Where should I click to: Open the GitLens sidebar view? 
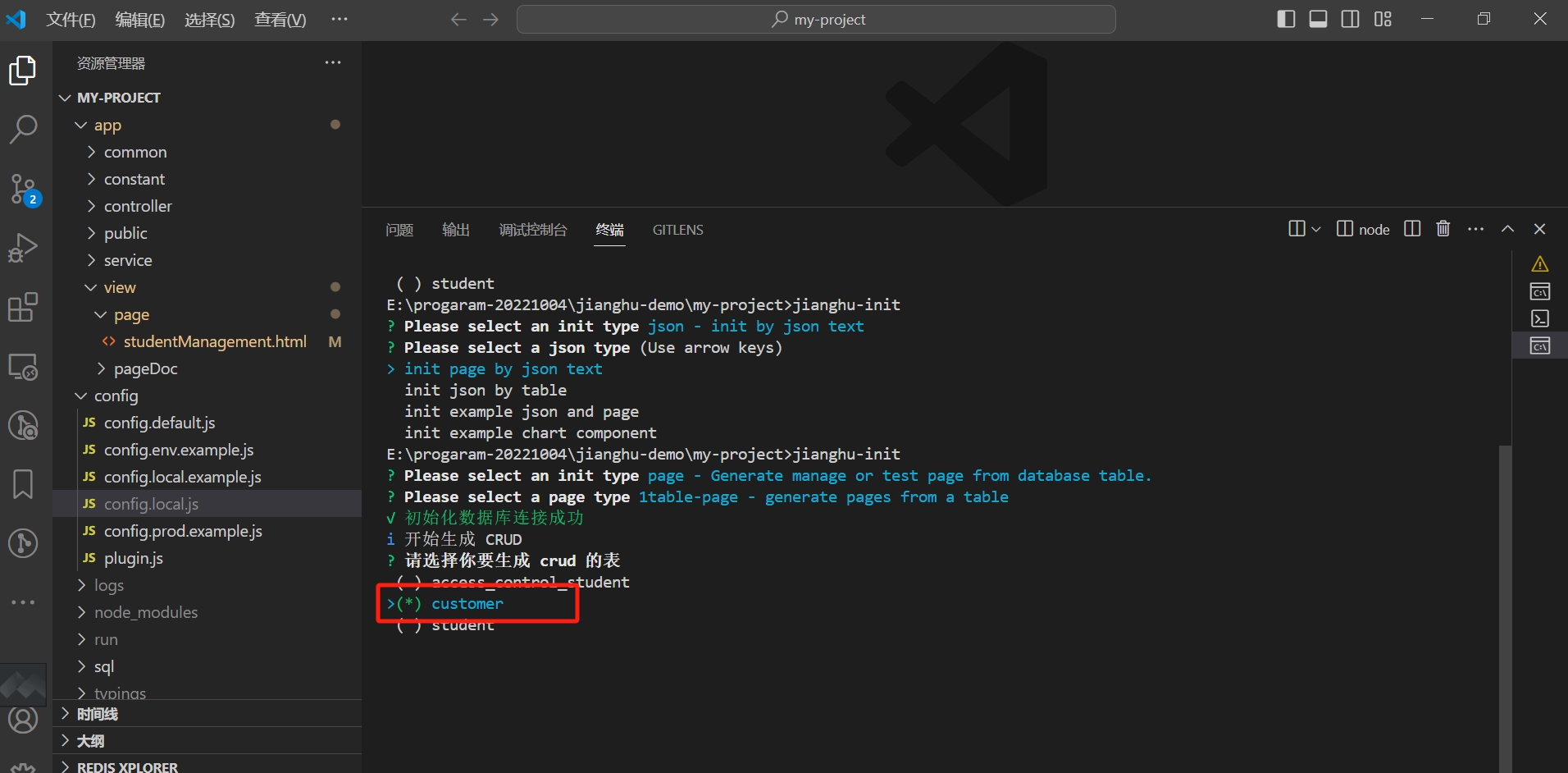point(23,543)
